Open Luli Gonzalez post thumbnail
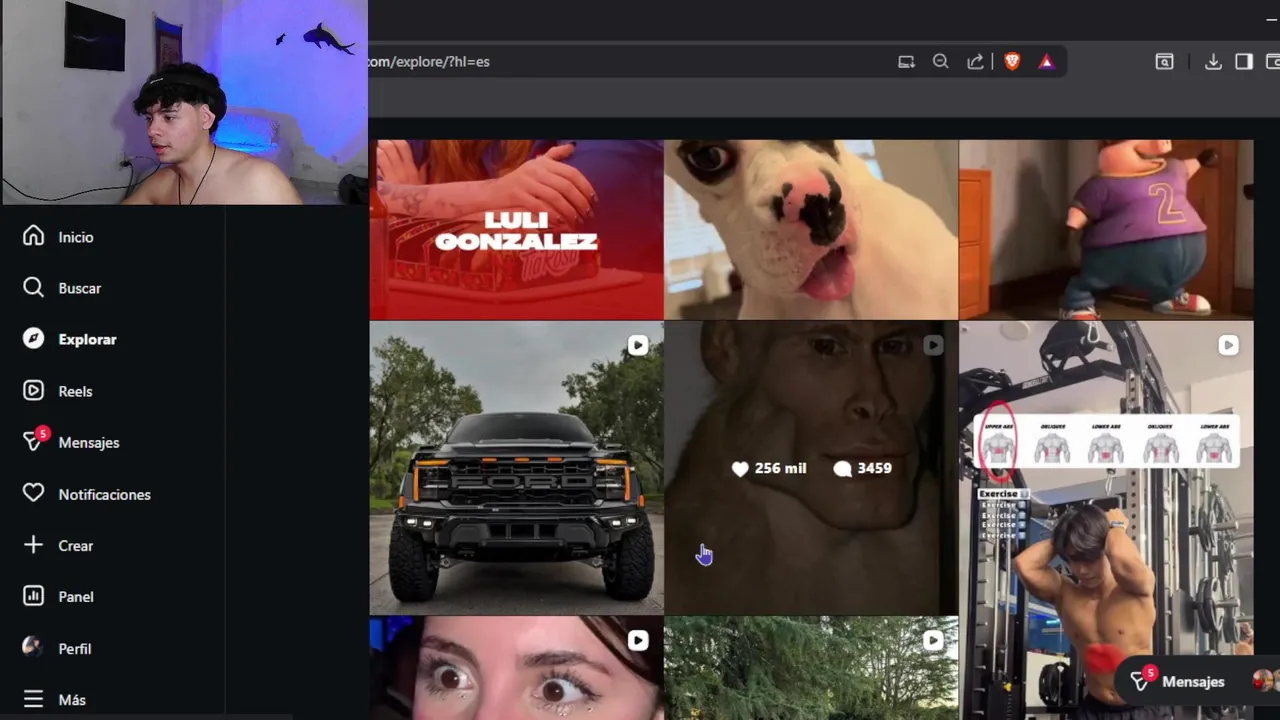Screen dimensions: 1280x720 516,229
